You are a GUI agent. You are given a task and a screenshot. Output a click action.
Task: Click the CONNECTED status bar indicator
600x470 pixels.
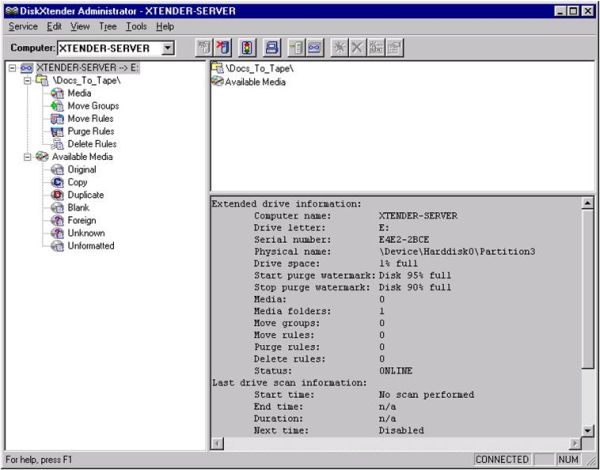pos(502,459)
